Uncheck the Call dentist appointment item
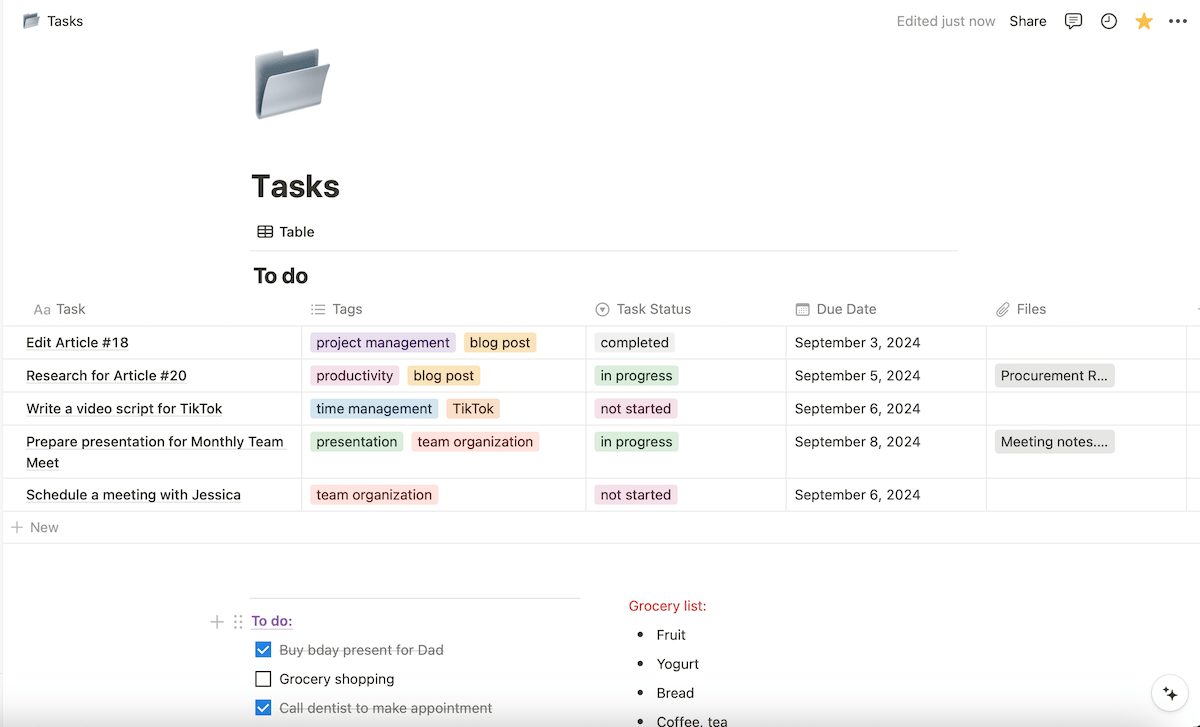Image resolution: width=1200 pixels, height=727 pixels. pos(263,707)
